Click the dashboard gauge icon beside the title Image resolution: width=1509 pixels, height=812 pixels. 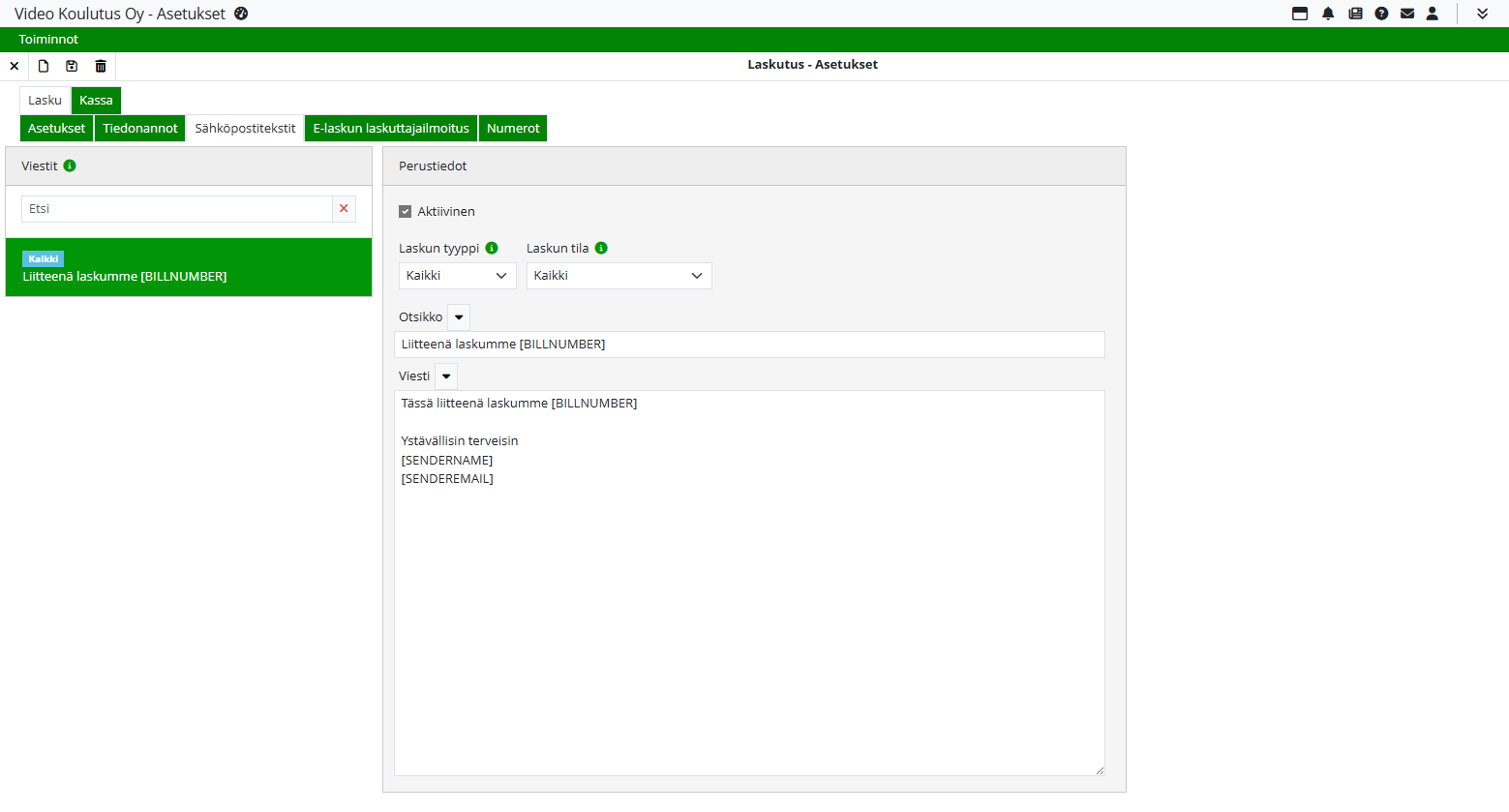[x=241, y=14]
